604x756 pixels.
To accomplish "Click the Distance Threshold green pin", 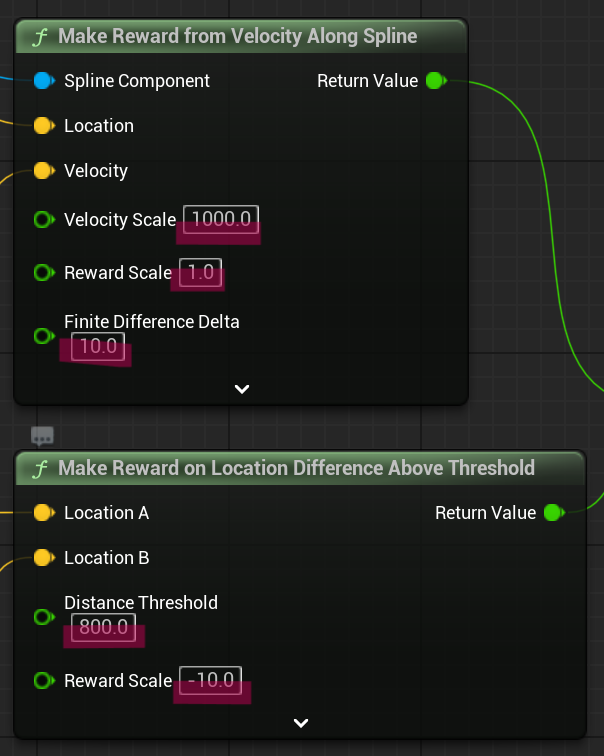I will tap(43, 617).
